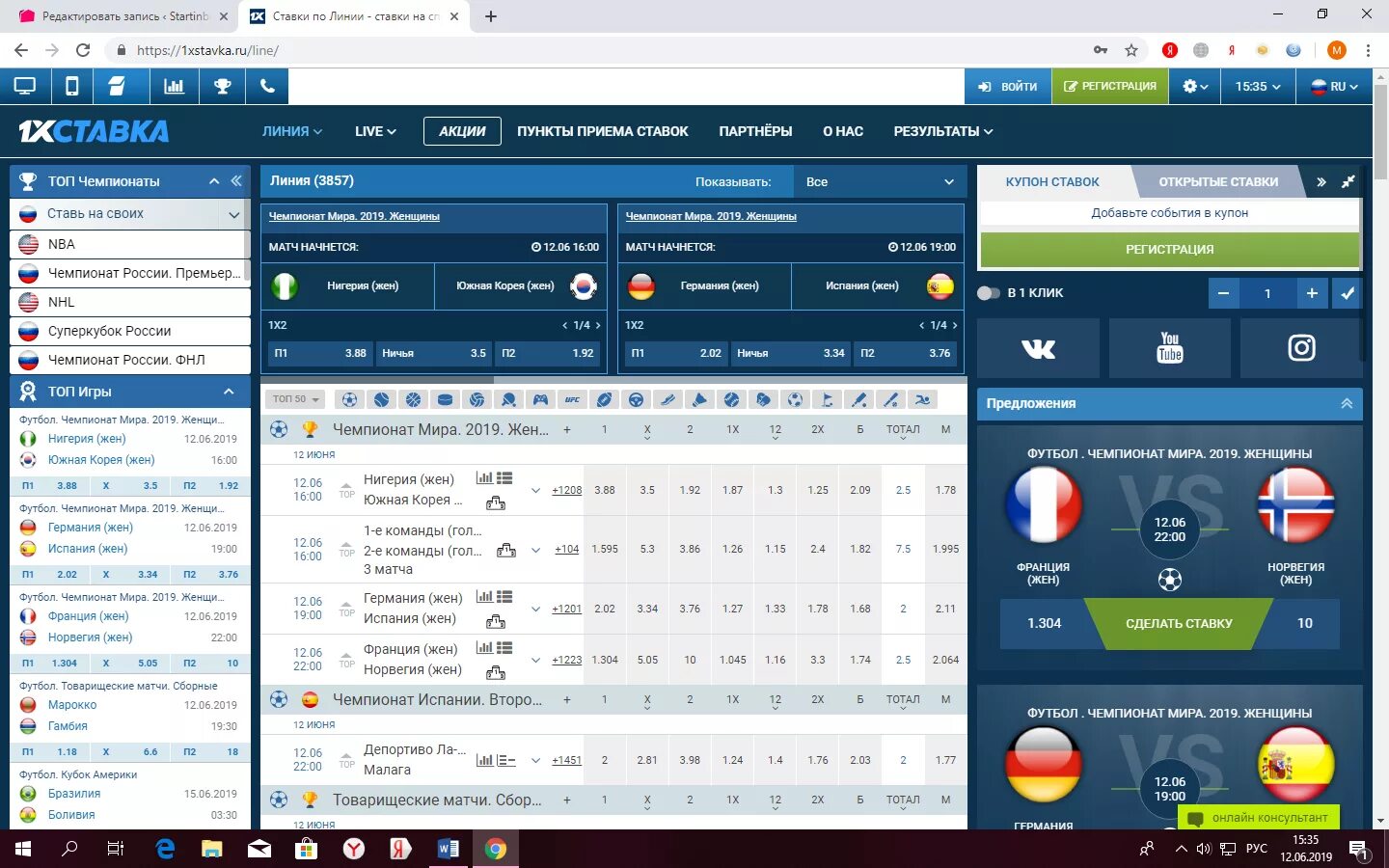Bookmark the browser page with star icon
The image size is (1389, 868).
(1131, 50)
